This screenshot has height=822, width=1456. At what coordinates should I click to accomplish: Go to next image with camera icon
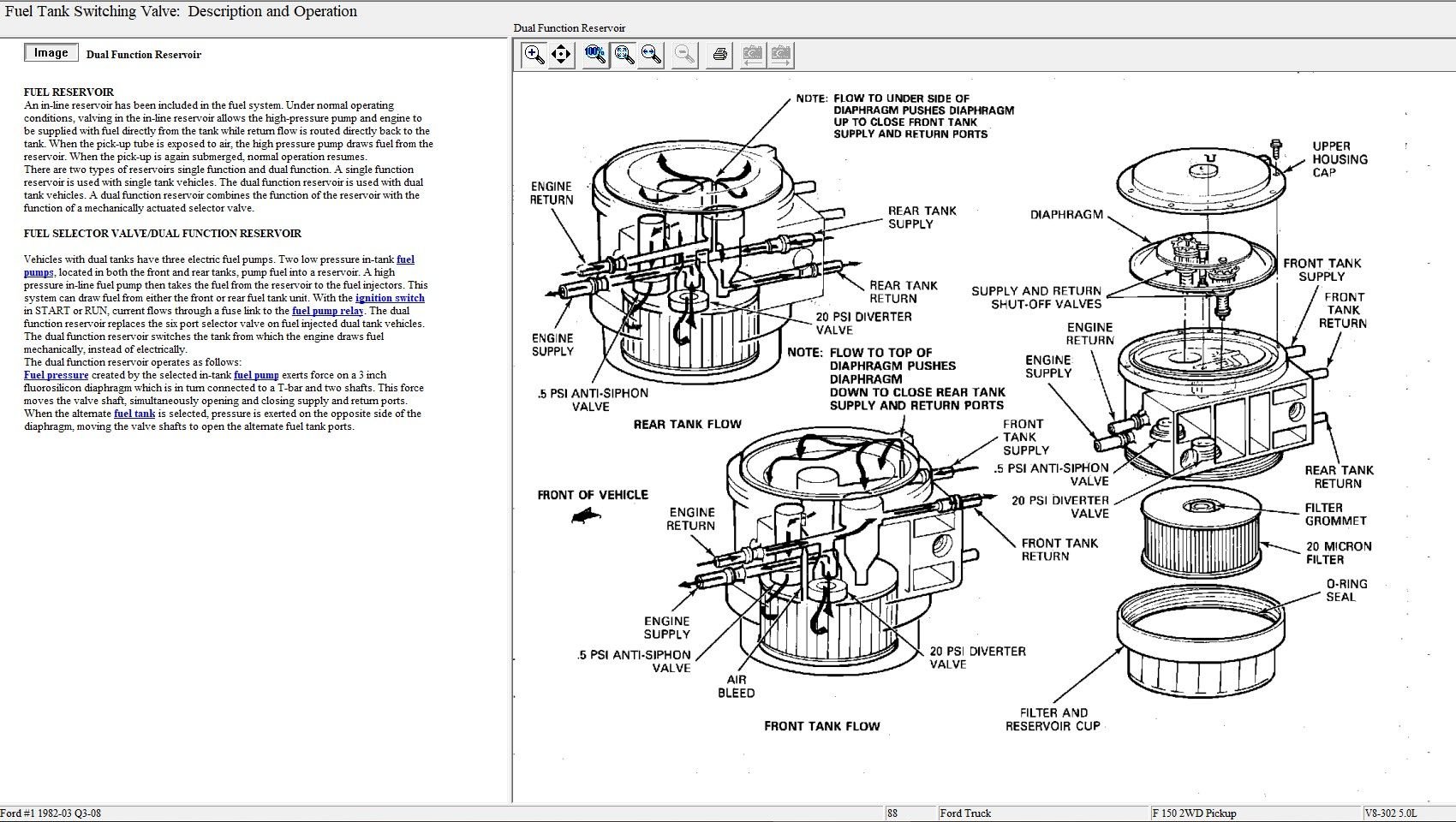click(x=780, y=55)
